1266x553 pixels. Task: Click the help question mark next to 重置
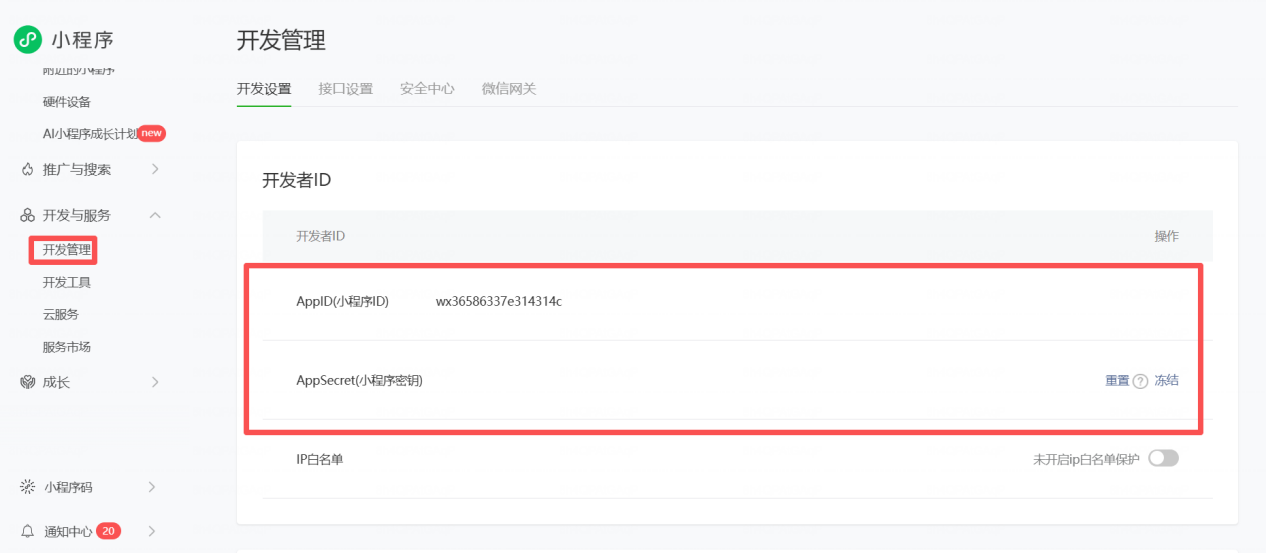point(1140,381)
